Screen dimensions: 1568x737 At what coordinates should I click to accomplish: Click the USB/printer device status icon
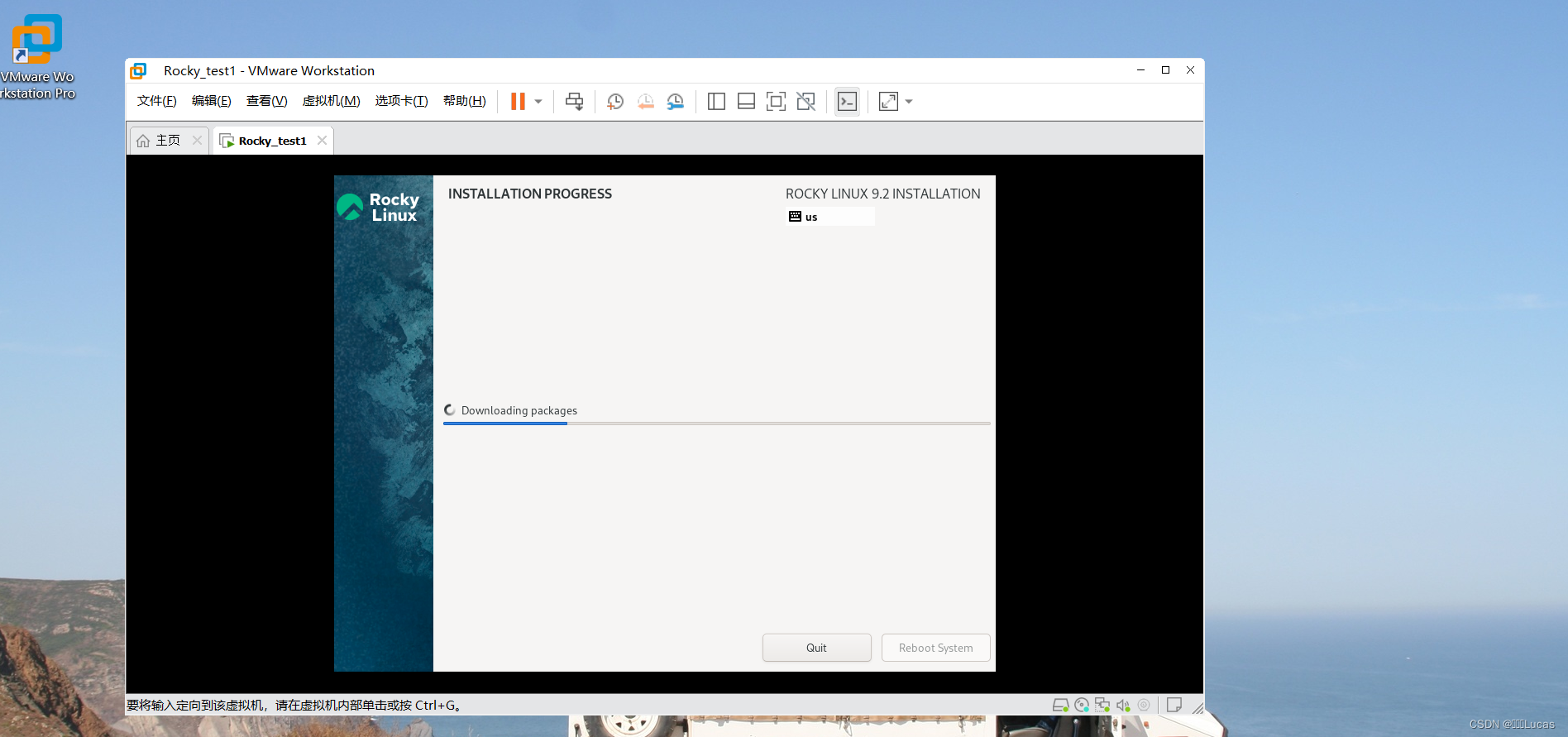tap(1144, 706)
